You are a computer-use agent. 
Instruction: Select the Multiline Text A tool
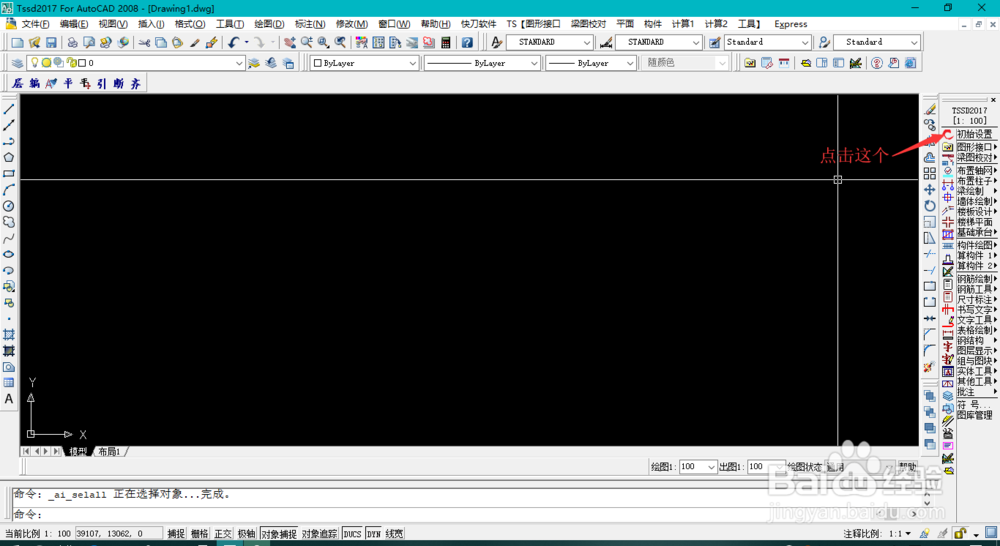click(x=9, y=399)
